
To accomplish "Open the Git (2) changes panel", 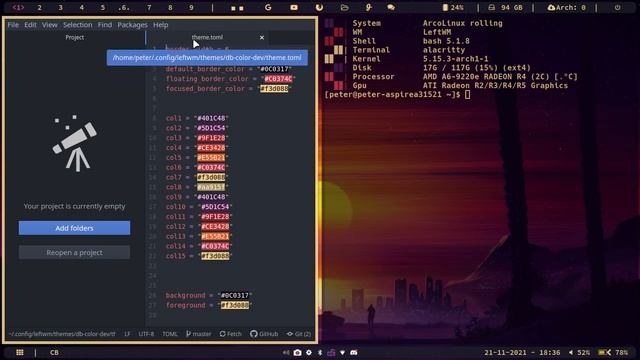I will coord(299,333).
